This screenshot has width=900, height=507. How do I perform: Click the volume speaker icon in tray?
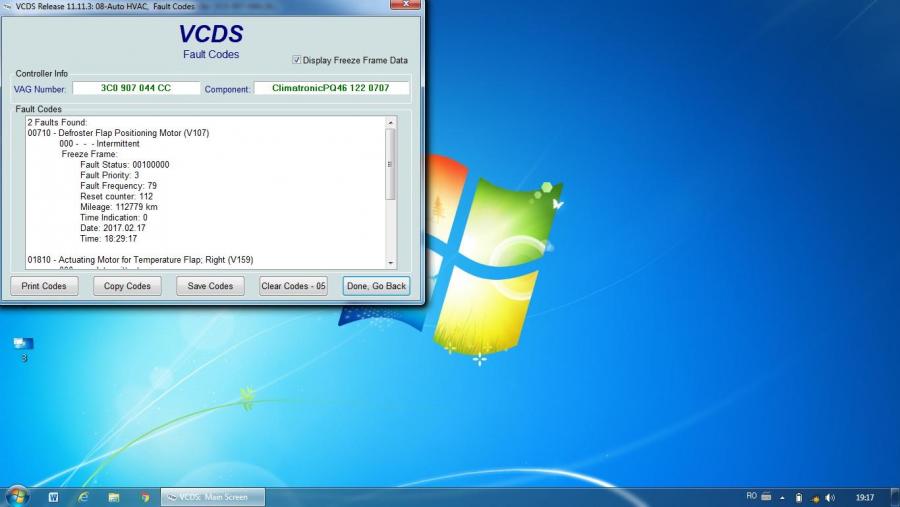[x=832, y=497]
